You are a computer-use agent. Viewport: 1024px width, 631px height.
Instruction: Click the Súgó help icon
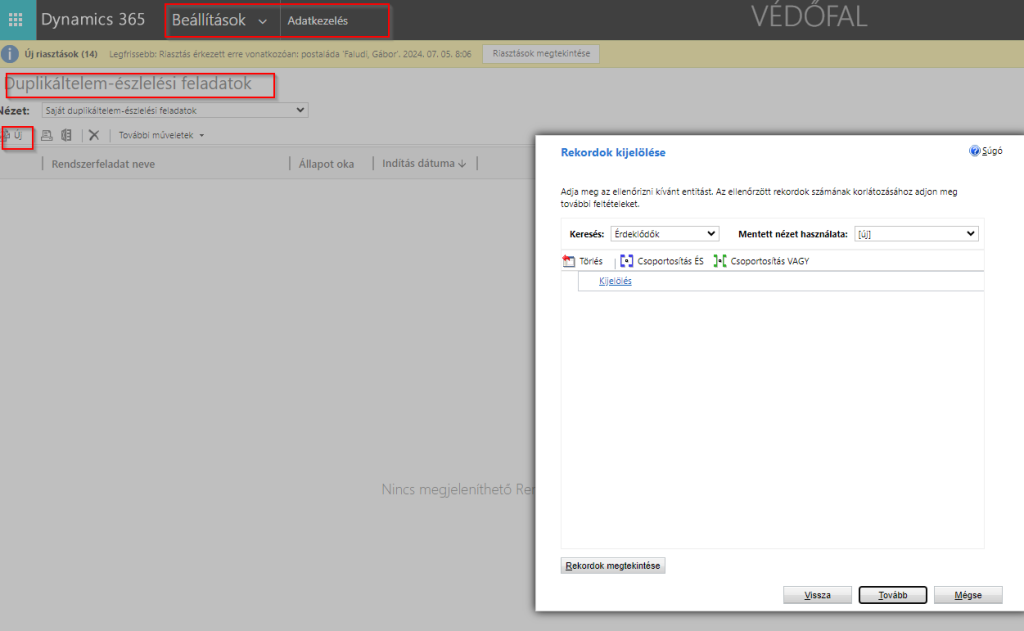[974, 151]
